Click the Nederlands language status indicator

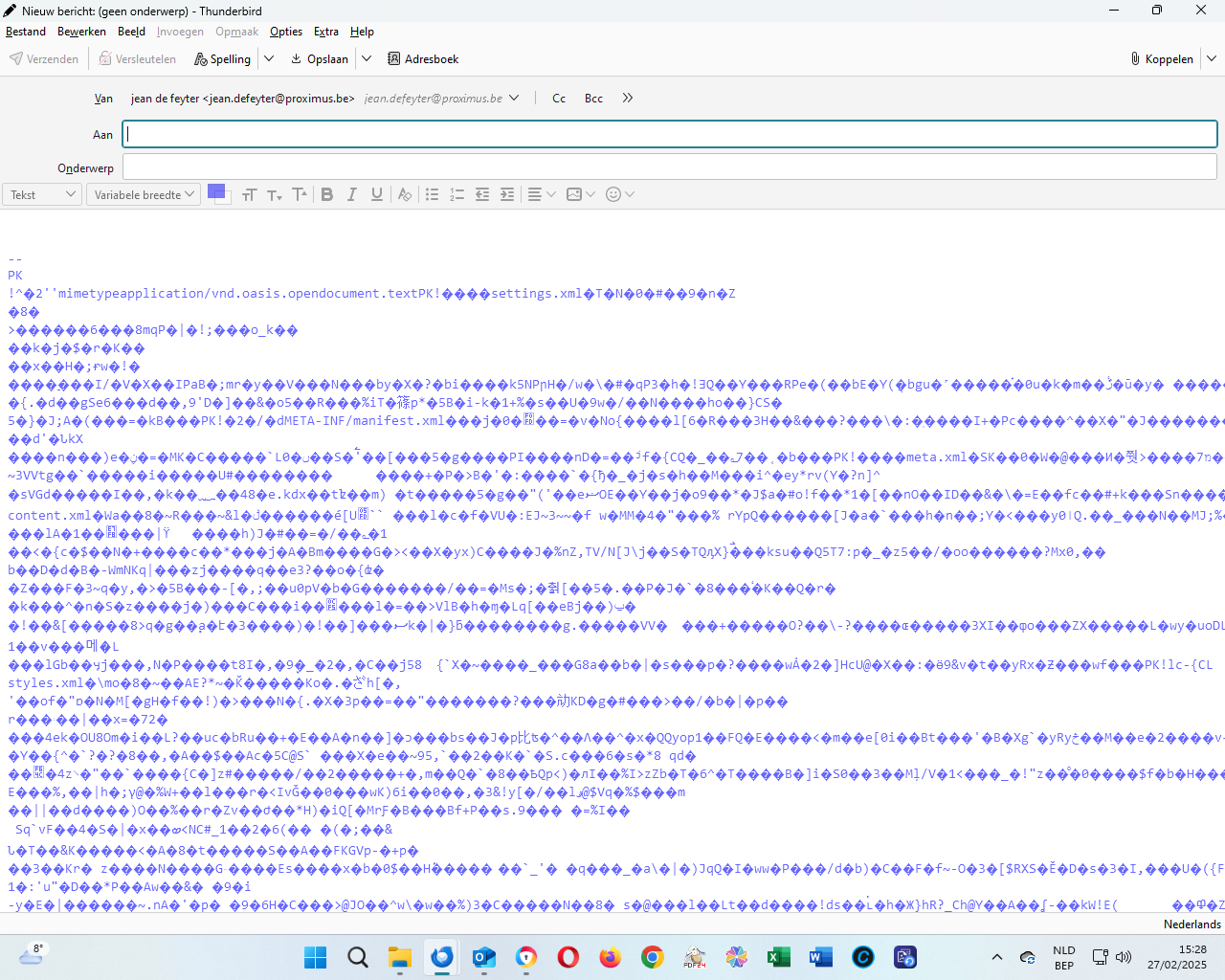[x=1192, y=924]
